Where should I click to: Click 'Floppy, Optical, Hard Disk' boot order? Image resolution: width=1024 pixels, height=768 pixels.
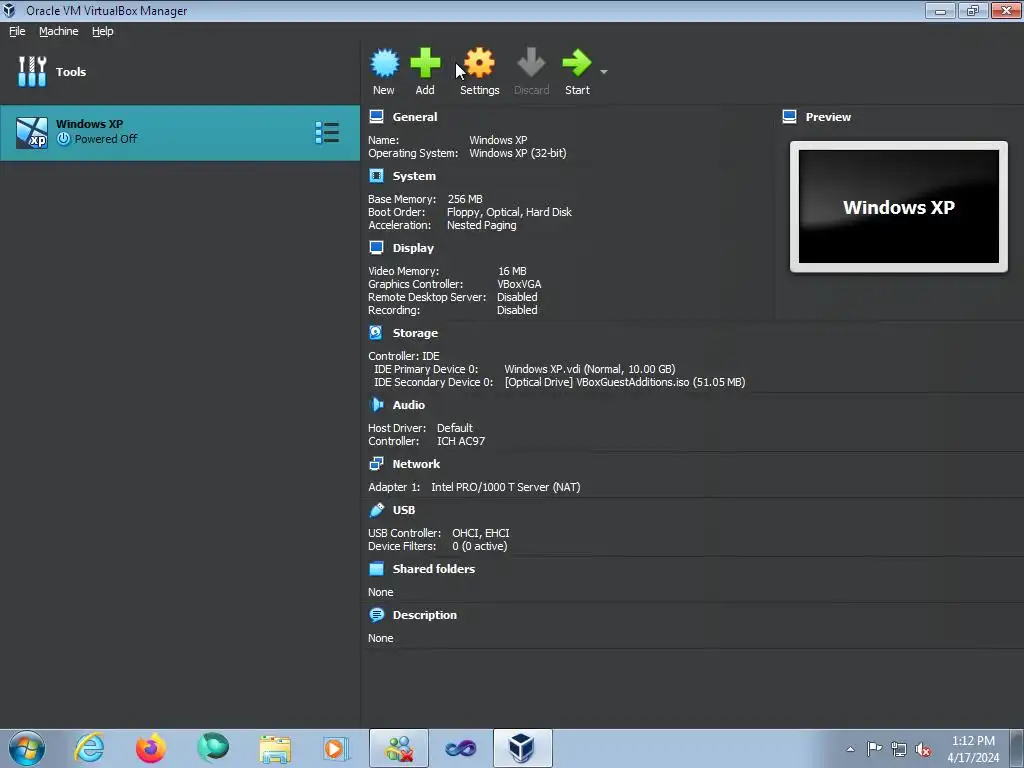(509, 212)
